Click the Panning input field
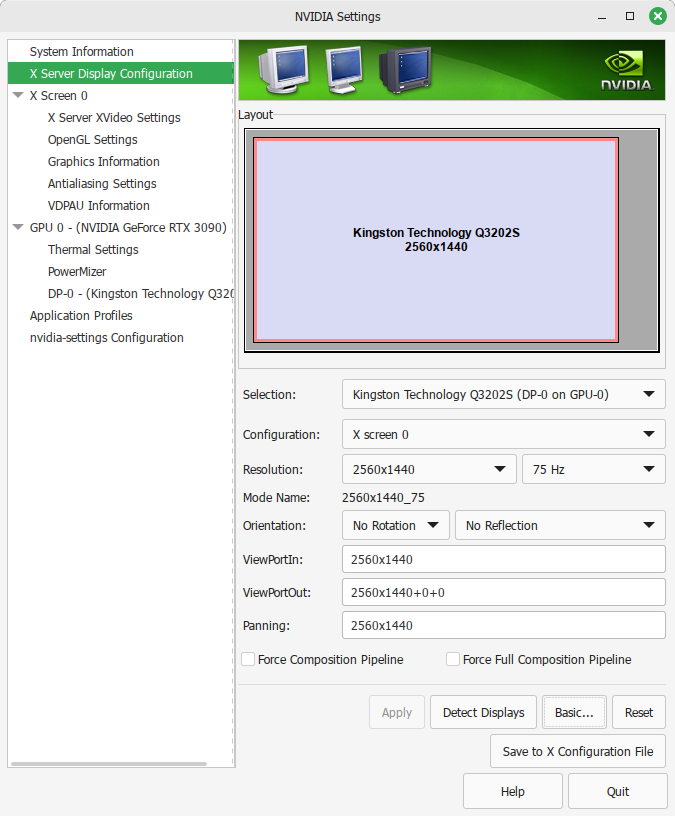The image size is (675, 816). 503,626
